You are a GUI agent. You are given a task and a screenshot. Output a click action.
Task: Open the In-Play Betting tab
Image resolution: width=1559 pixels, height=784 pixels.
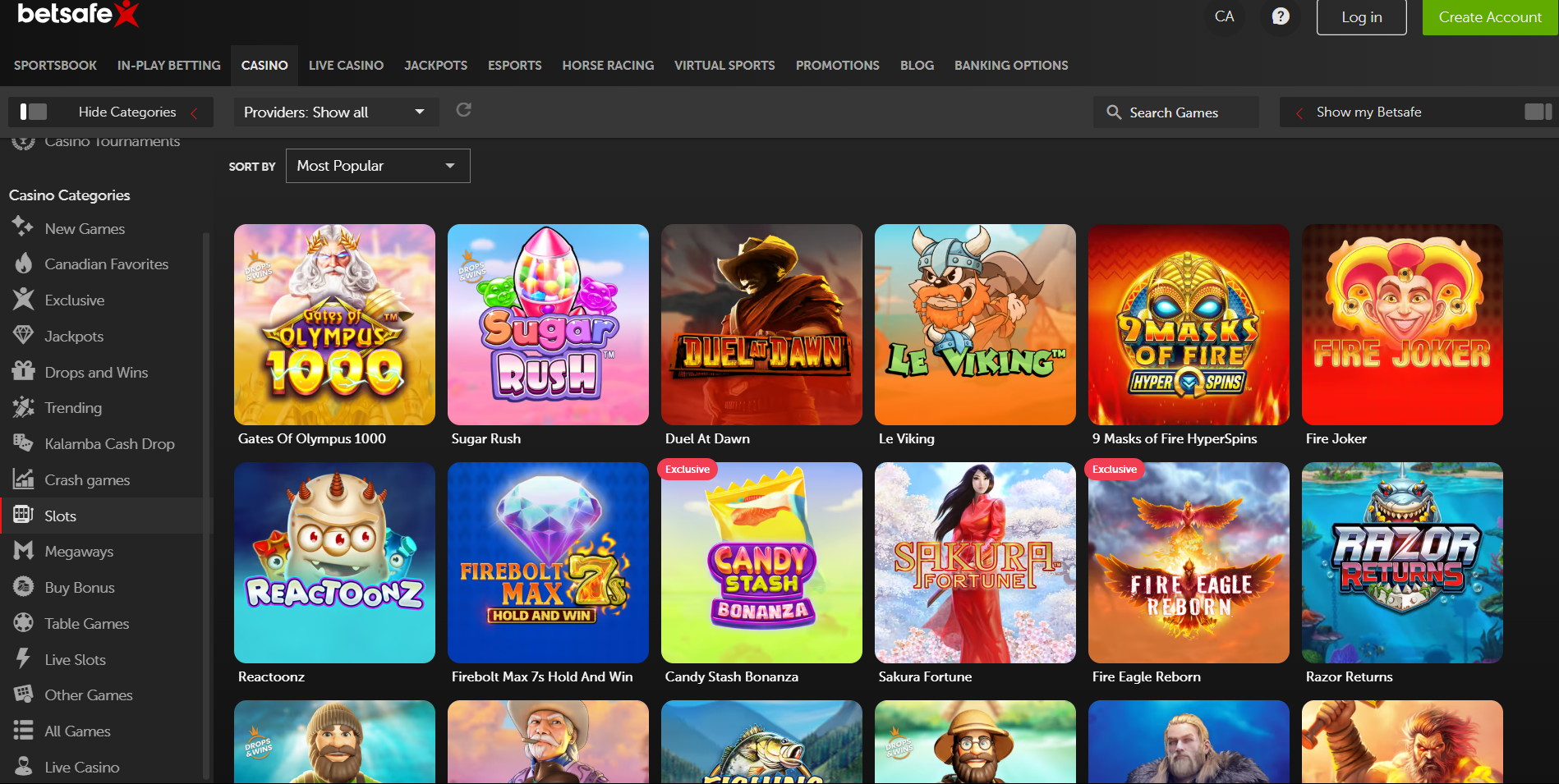click(x=169, y=66)
